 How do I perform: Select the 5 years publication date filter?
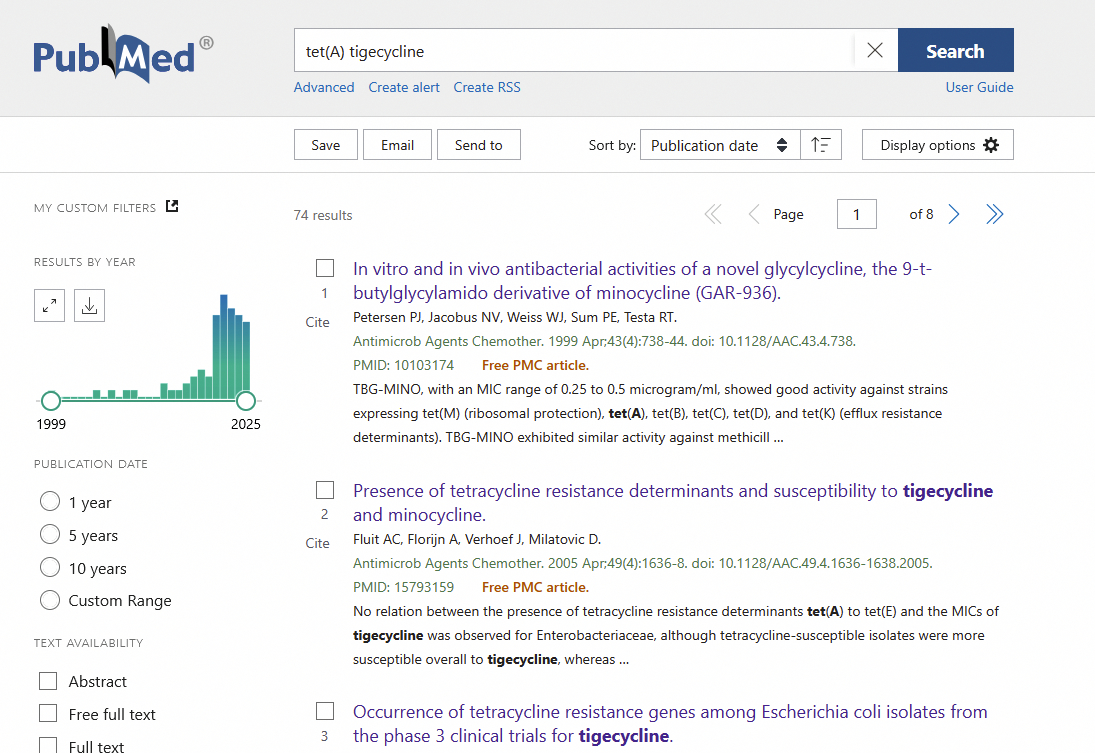(x=50, y=535)
